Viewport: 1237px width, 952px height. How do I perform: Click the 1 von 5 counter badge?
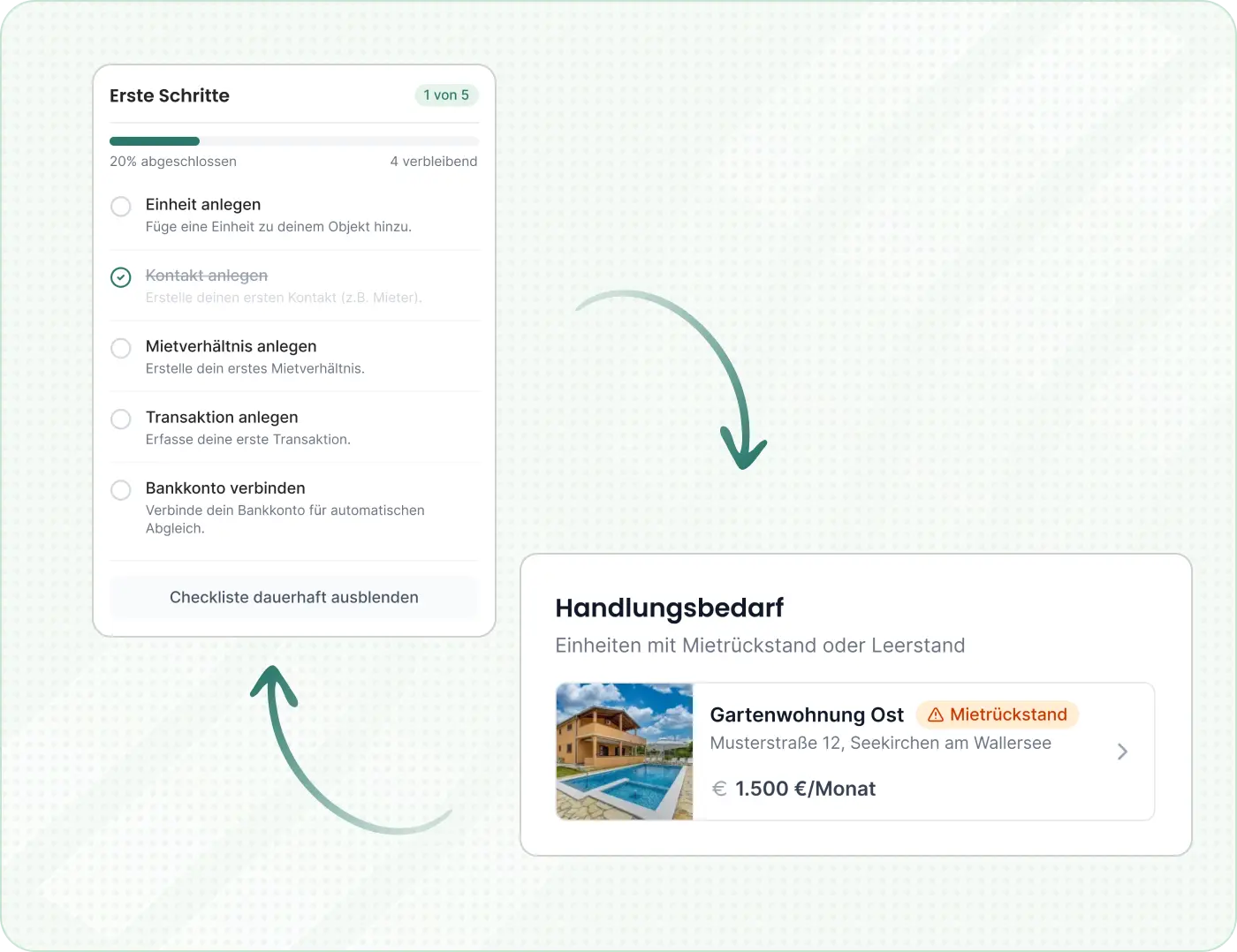point(446,95)
